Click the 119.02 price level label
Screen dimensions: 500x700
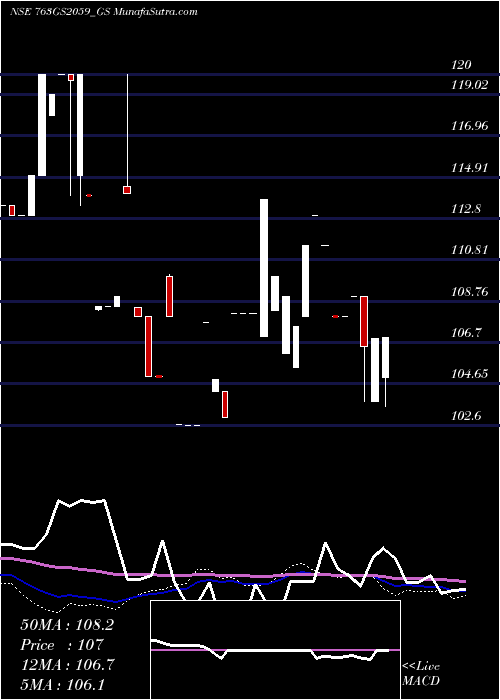click(x=469, y=85)
